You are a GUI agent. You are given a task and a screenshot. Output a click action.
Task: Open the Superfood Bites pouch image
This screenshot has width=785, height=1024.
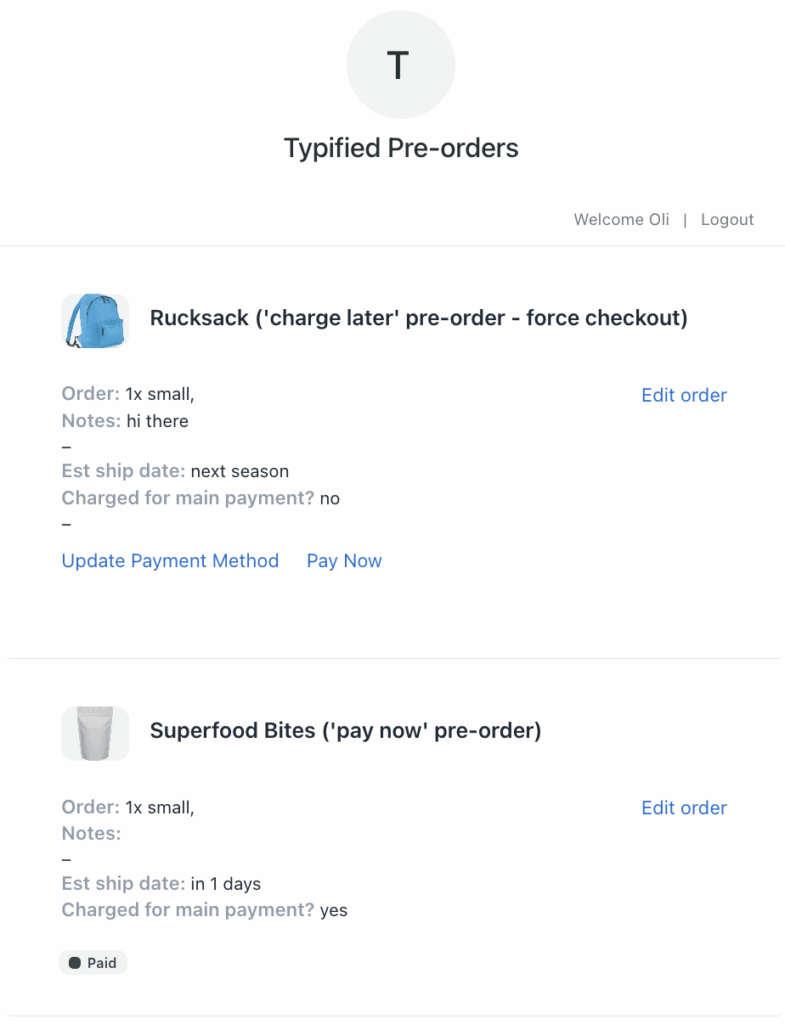coord(95,733)
